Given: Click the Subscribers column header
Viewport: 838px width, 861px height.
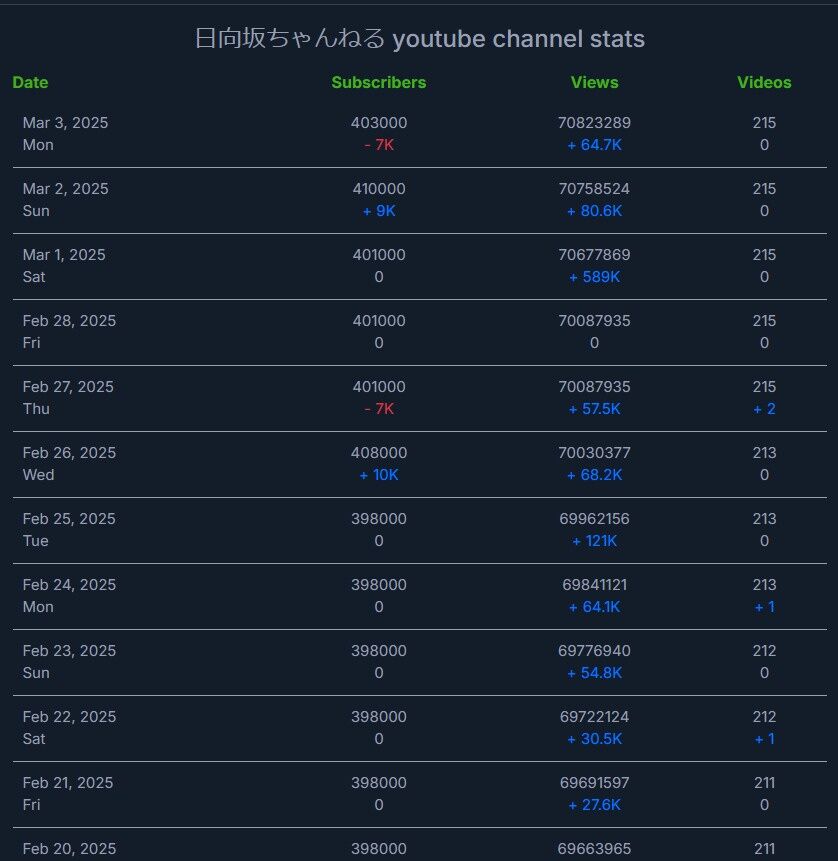Looking at the screenshot, I should pyautogui.click(x=378, y=83).
